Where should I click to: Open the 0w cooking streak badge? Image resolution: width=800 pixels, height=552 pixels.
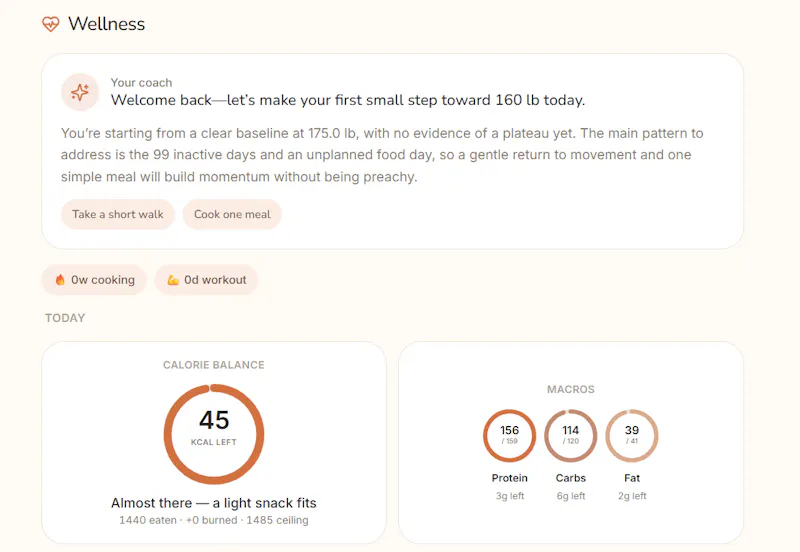(94, 280)
